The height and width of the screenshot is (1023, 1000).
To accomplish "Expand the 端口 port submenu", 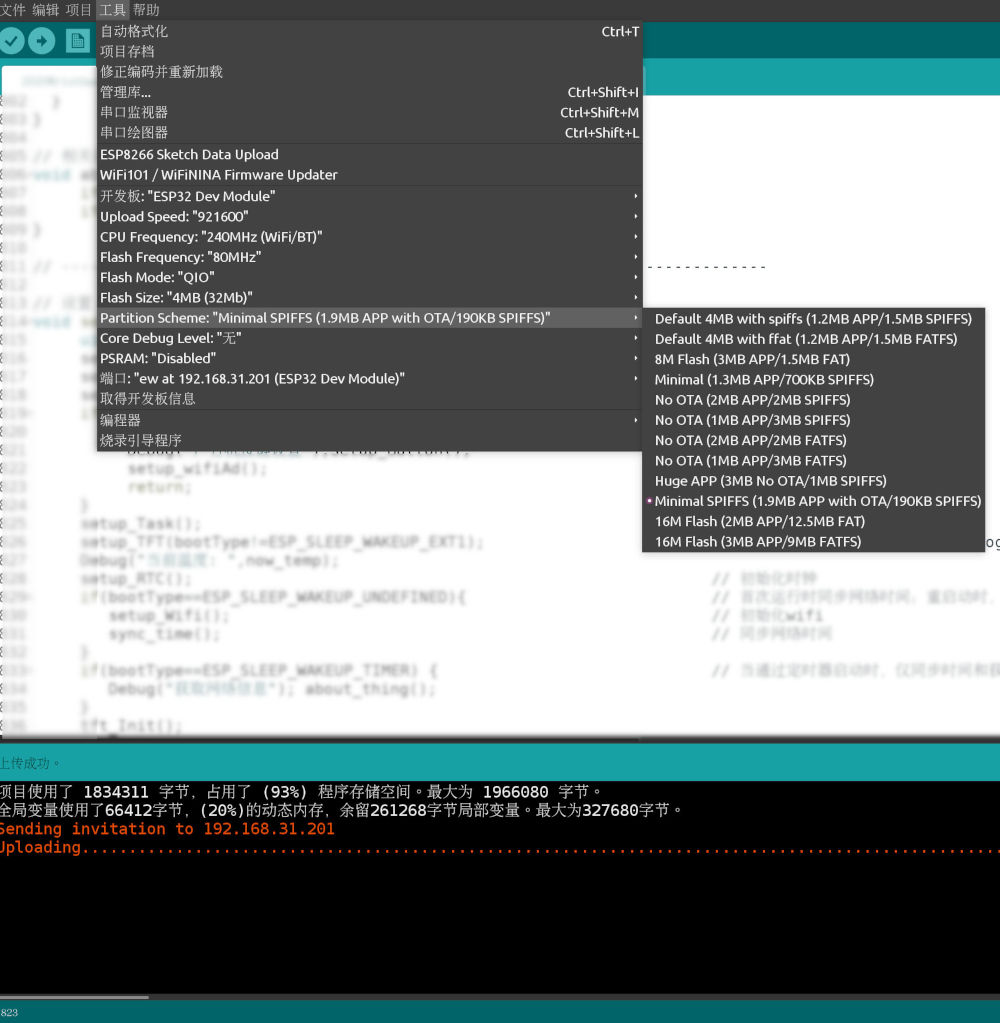I will (x=369, y=379).
